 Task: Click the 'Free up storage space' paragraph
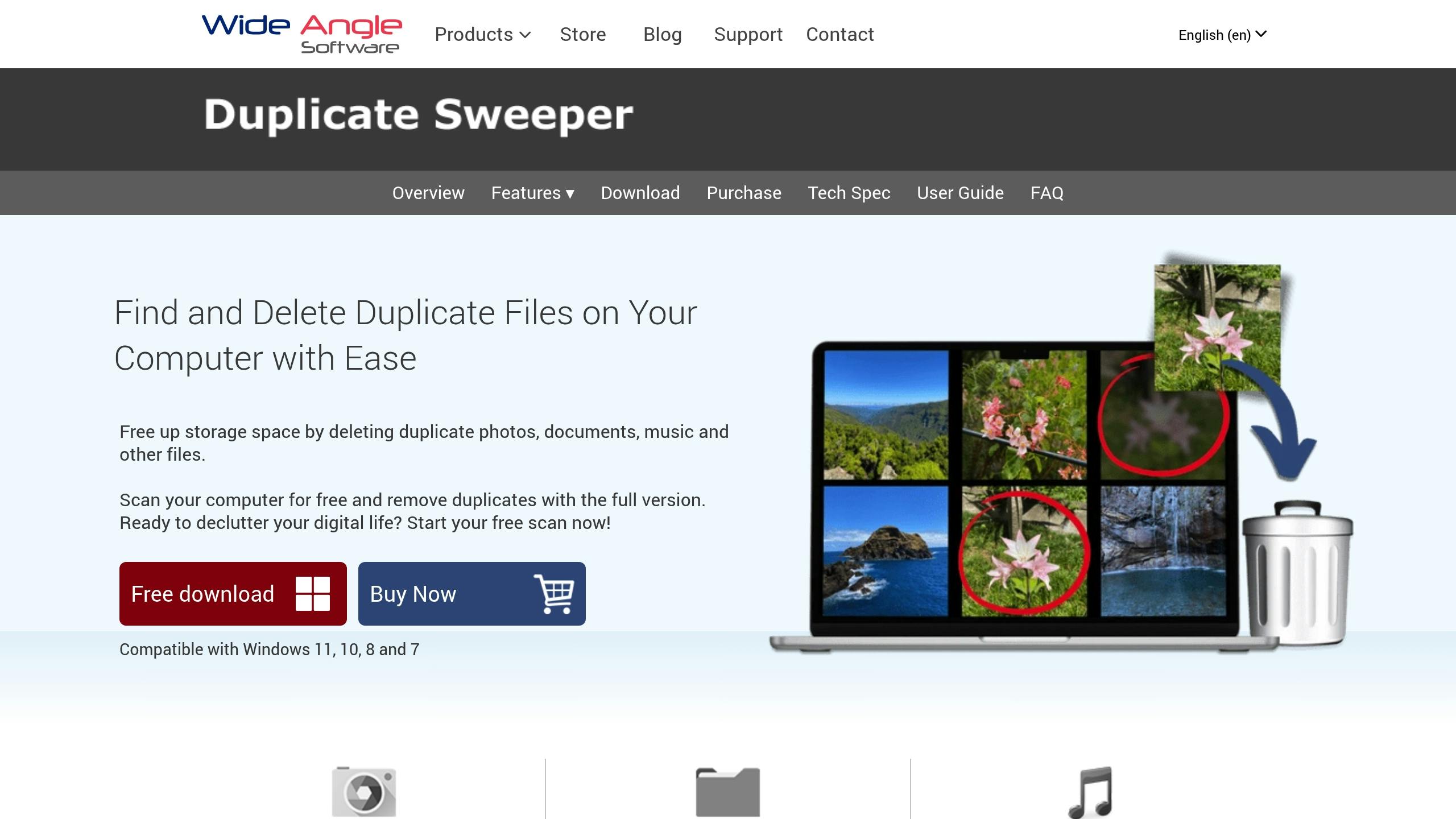[x=424, y=443]
